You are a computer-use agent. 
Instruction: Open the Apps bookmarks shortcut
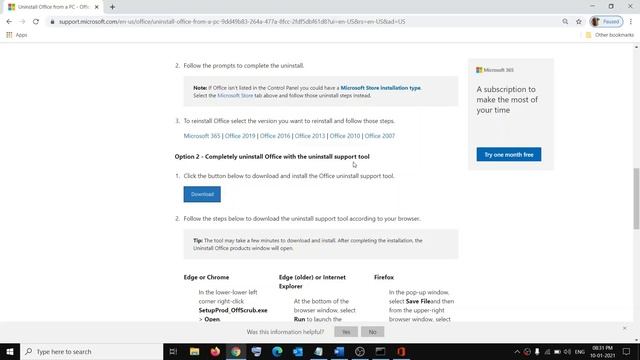[17, 35]
